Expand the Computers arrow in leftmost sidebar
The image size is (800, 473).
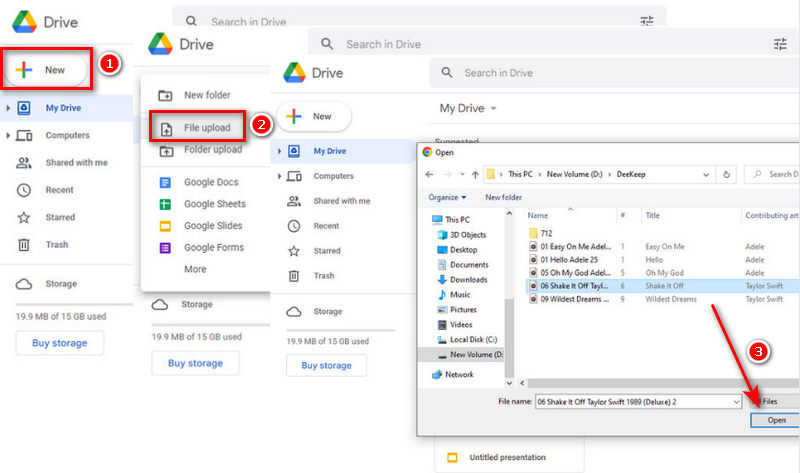click(8, 135)
